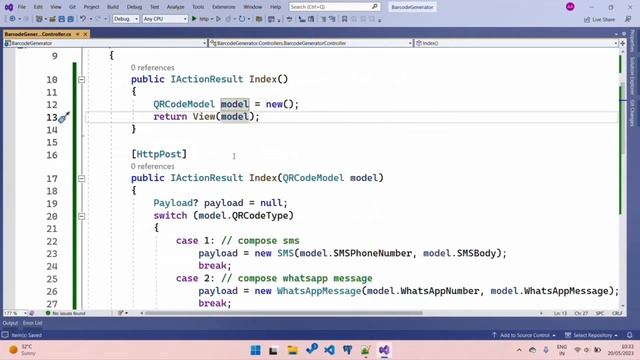
Task: Click the Navigate Backward icon in the toolbar
Action: click(x=13, y=19)
